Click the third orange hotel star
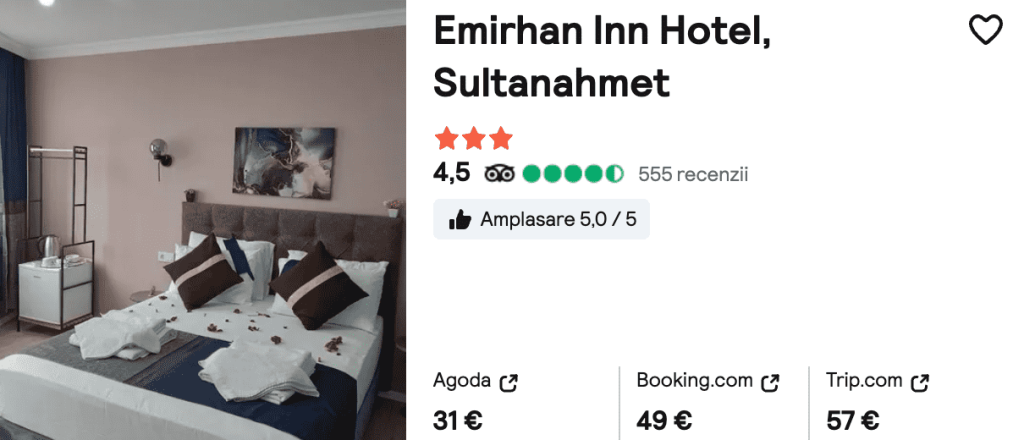The width and height of the screenshot is (1024, 440). click(x=501, y=138)
